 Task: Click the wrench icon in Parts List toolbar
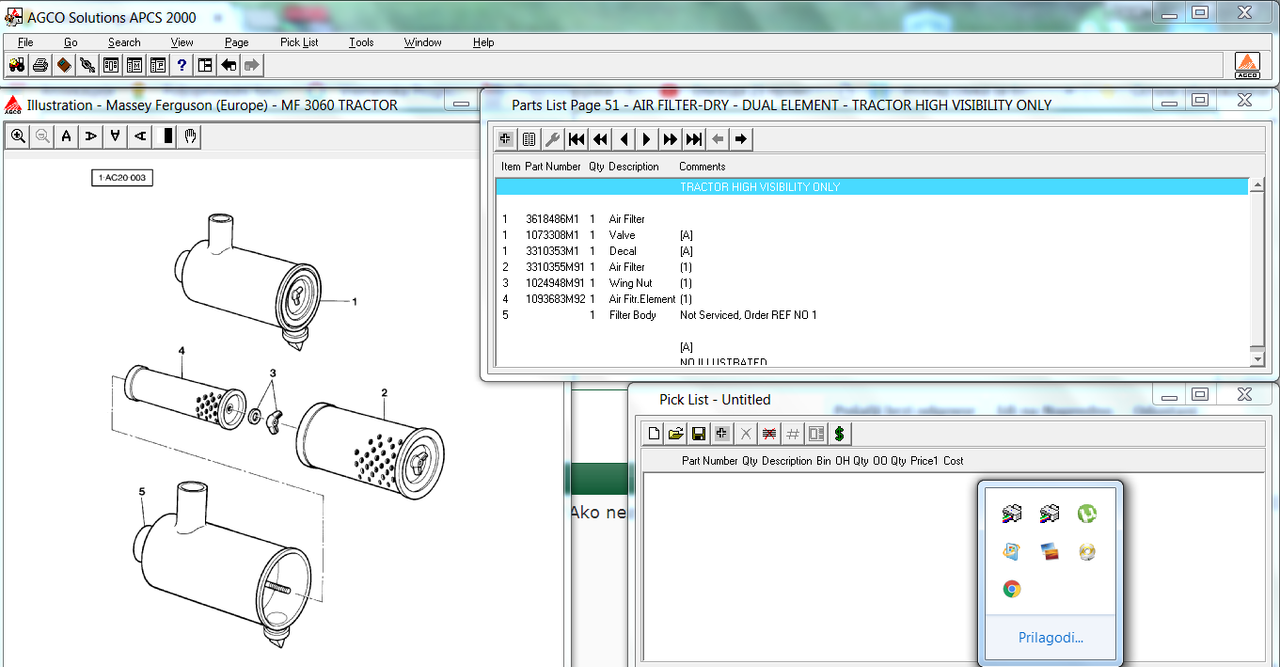click(552, 139)
